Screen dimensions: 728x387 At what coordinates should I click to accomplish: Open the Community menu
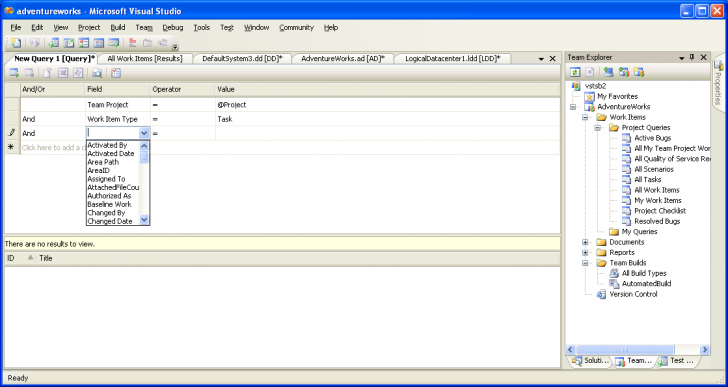[x=297, y=27]
